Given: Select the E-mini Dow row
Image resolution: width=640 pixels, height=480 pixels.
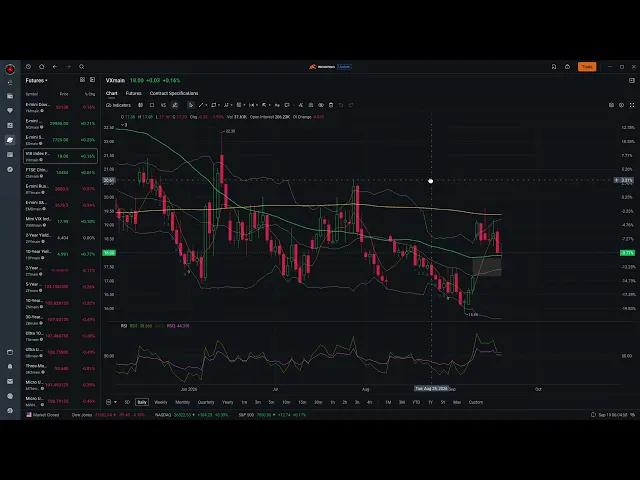Looking at the screenshot, I should (x=60, y=107).
